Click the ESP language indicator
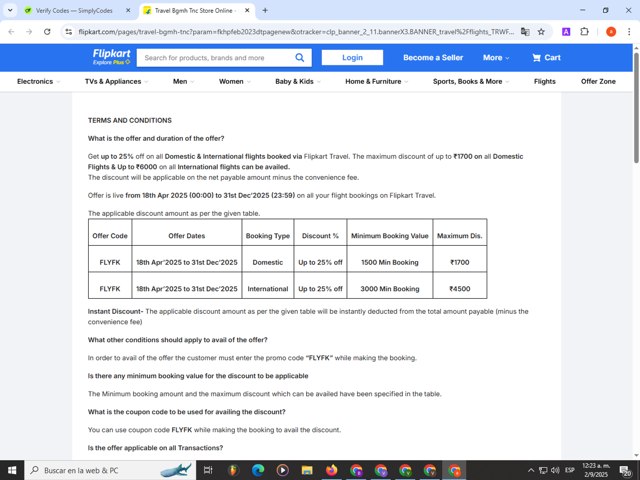This screenshot has height=480, width=640. tap(570, 470)
